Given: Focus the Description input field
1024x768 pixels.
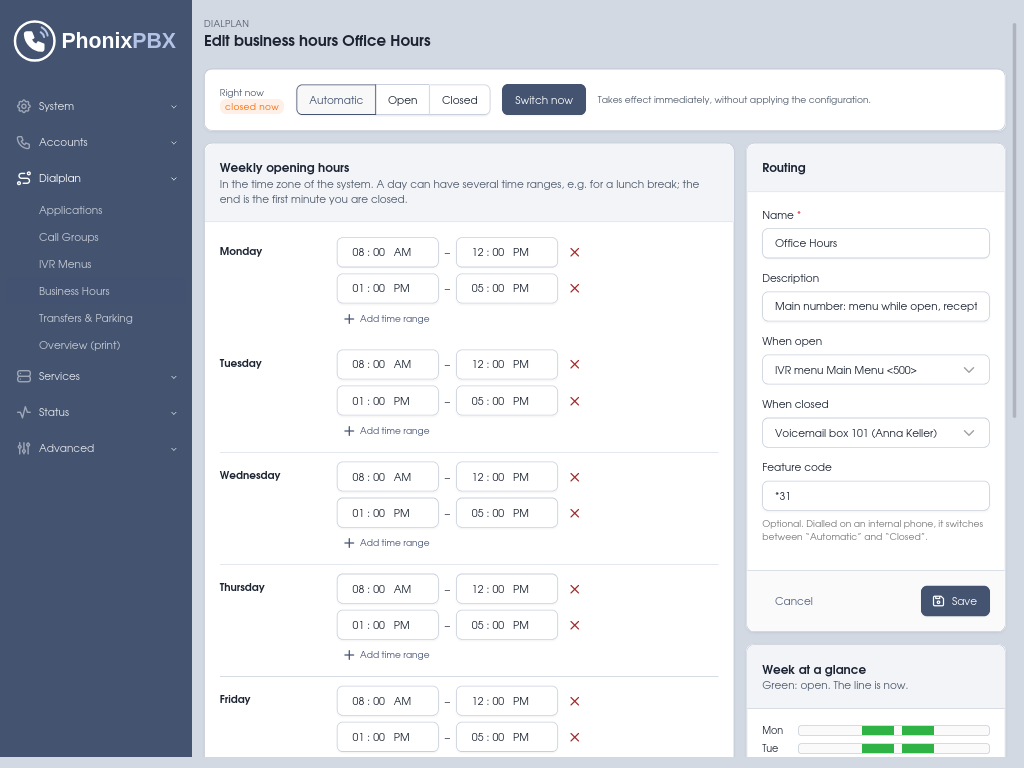Looking at the screenshot, I should (876, 306).
